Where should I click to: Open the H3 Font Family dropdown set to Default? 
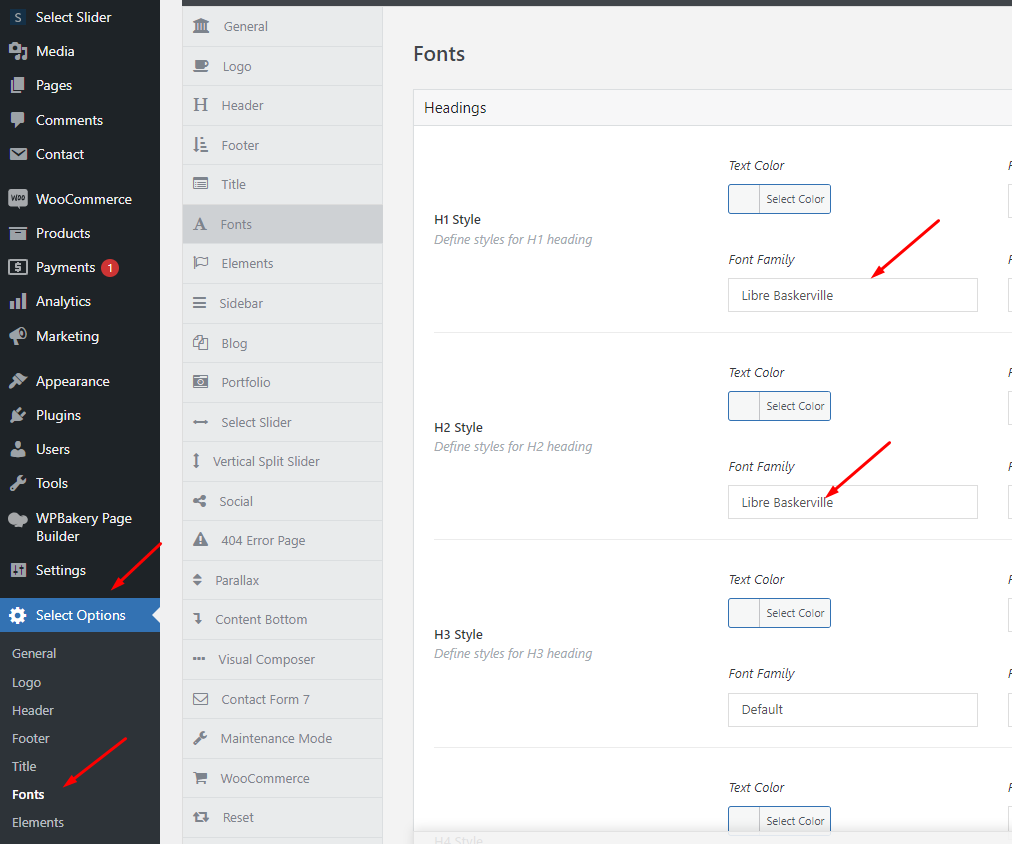[x=853, y=710]
